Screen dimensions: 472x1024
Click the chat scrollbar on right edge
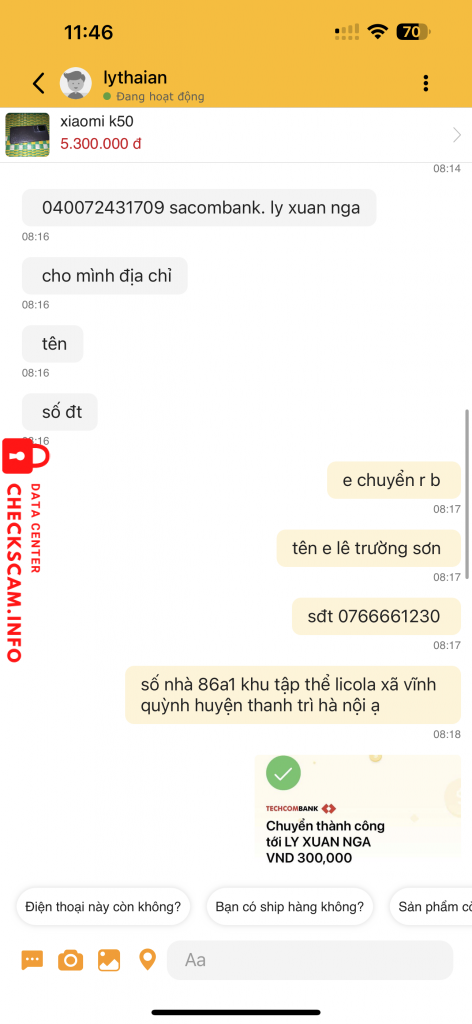(x=466, y=494)
